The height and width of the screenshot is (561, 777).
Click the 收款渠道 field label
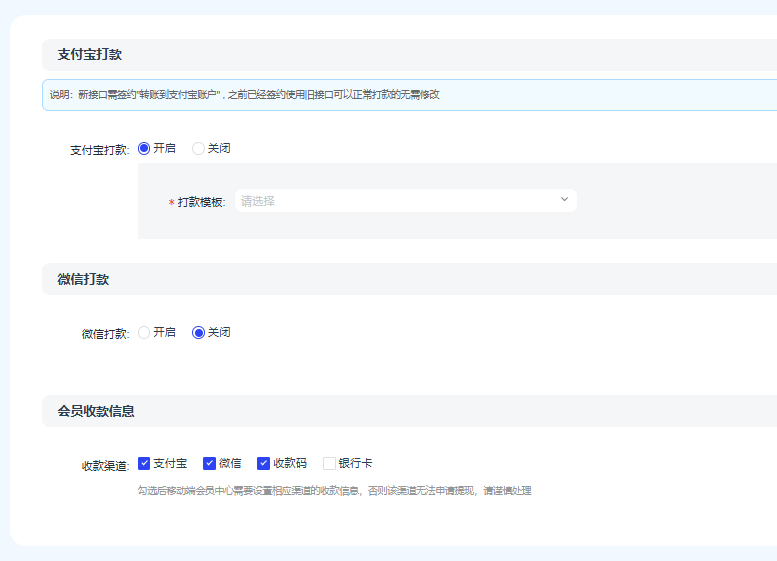[x=105, y=465]
